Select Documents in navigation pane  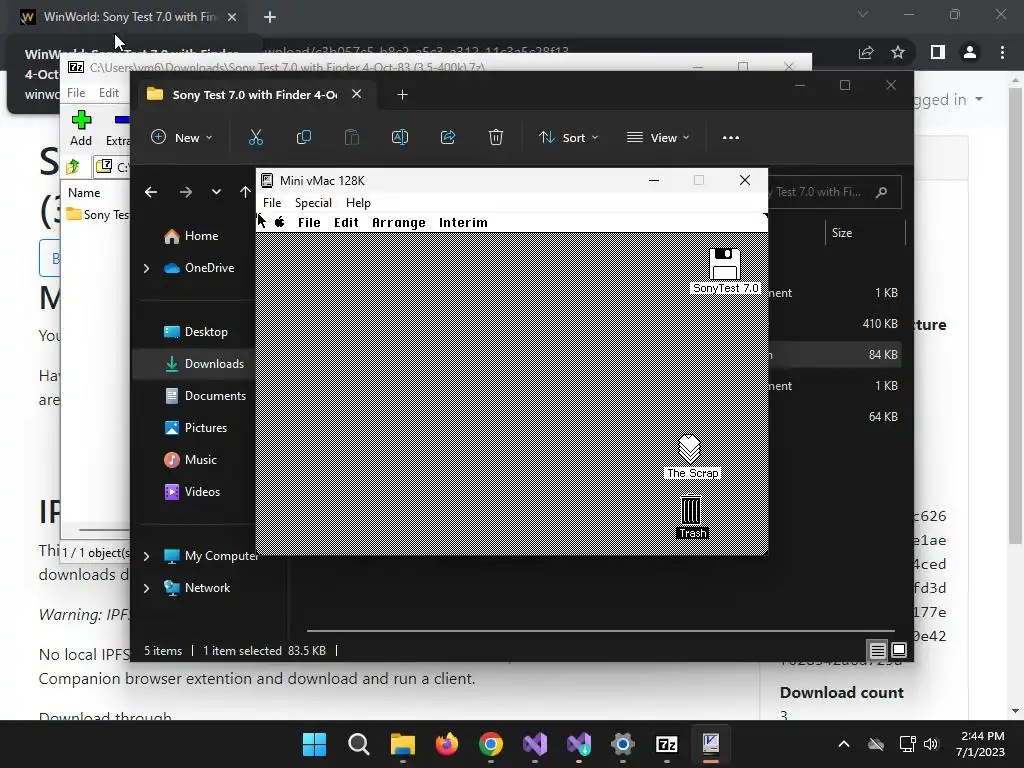205,396
